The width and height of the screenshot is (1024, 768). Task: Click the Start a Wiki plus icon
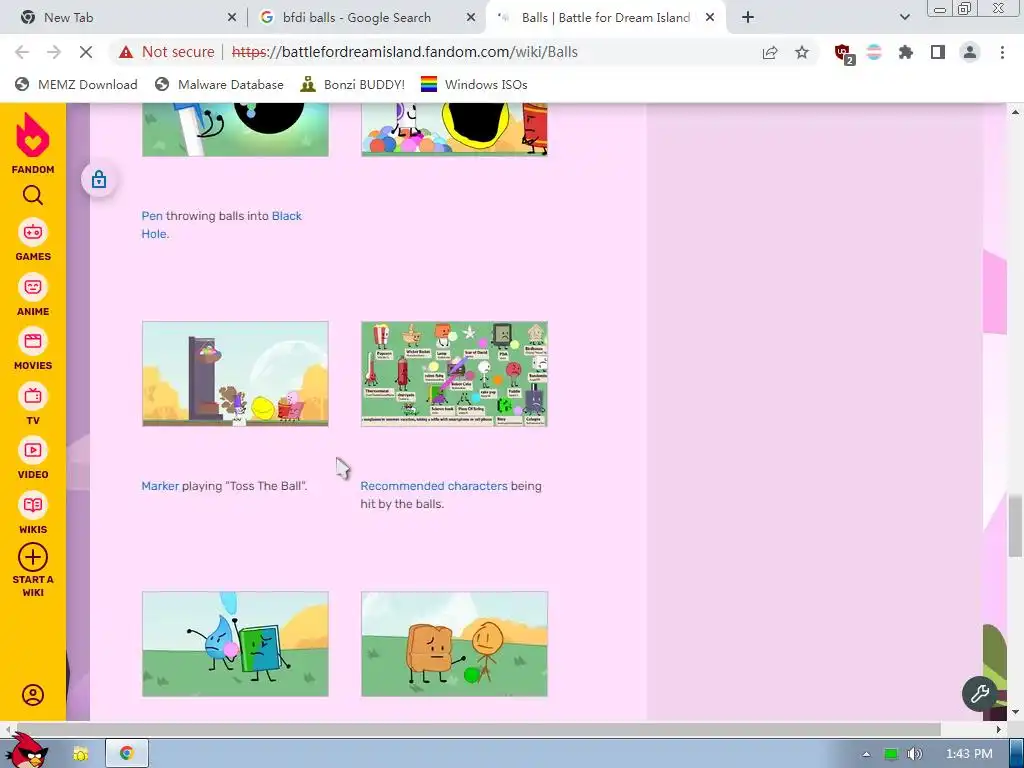tap(33, 557)
